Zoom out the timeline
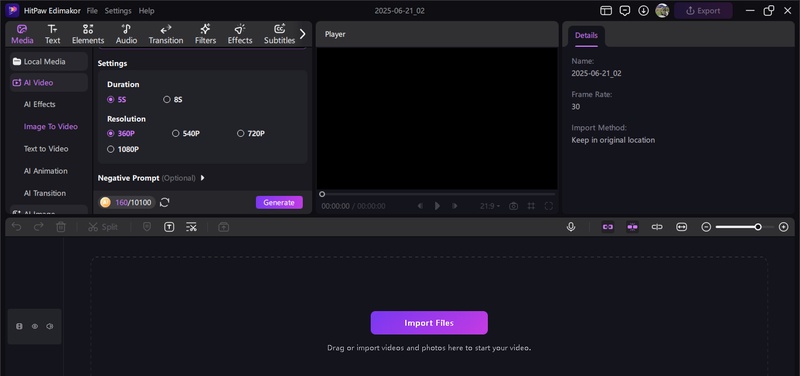 click(x=706, y=227)
